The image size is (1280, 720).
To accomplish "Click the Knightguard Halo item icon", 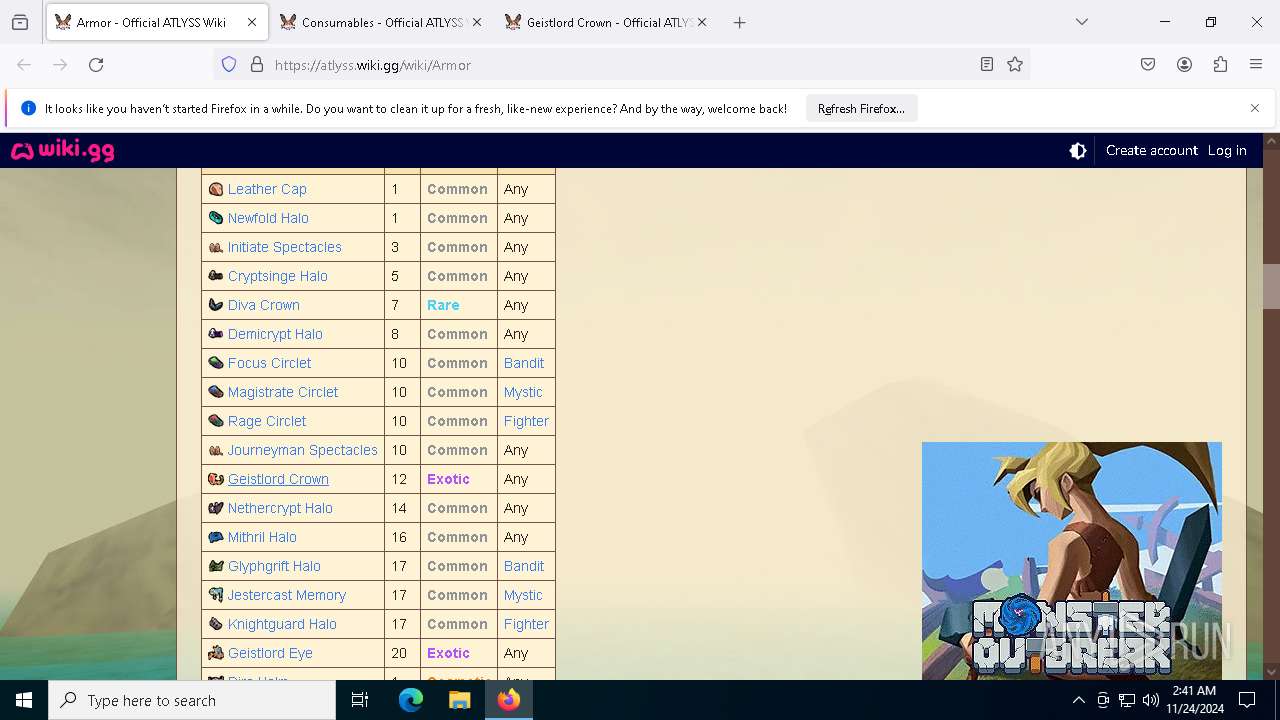I will pyautogui.click(x=216, y=624).
